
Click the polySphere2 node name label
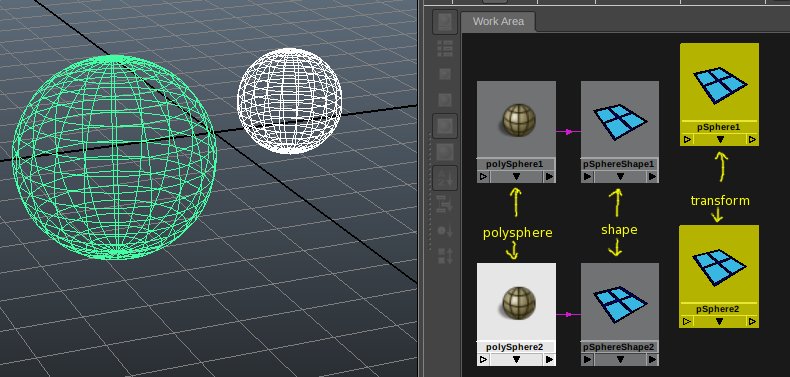click(516, 347)
